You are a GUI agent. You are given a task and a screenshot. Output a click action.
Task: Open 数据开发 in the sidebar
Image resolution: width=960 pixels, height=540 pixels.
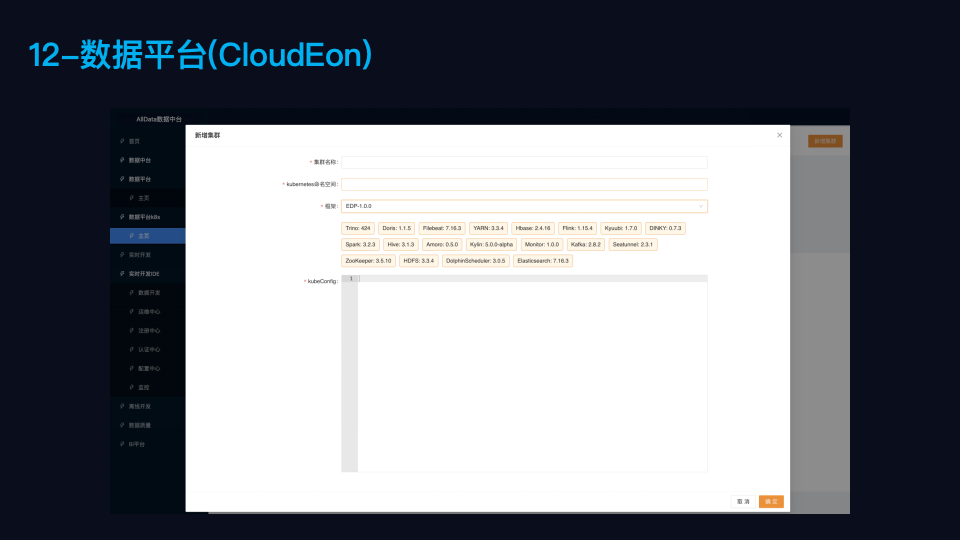click(148, 293)
